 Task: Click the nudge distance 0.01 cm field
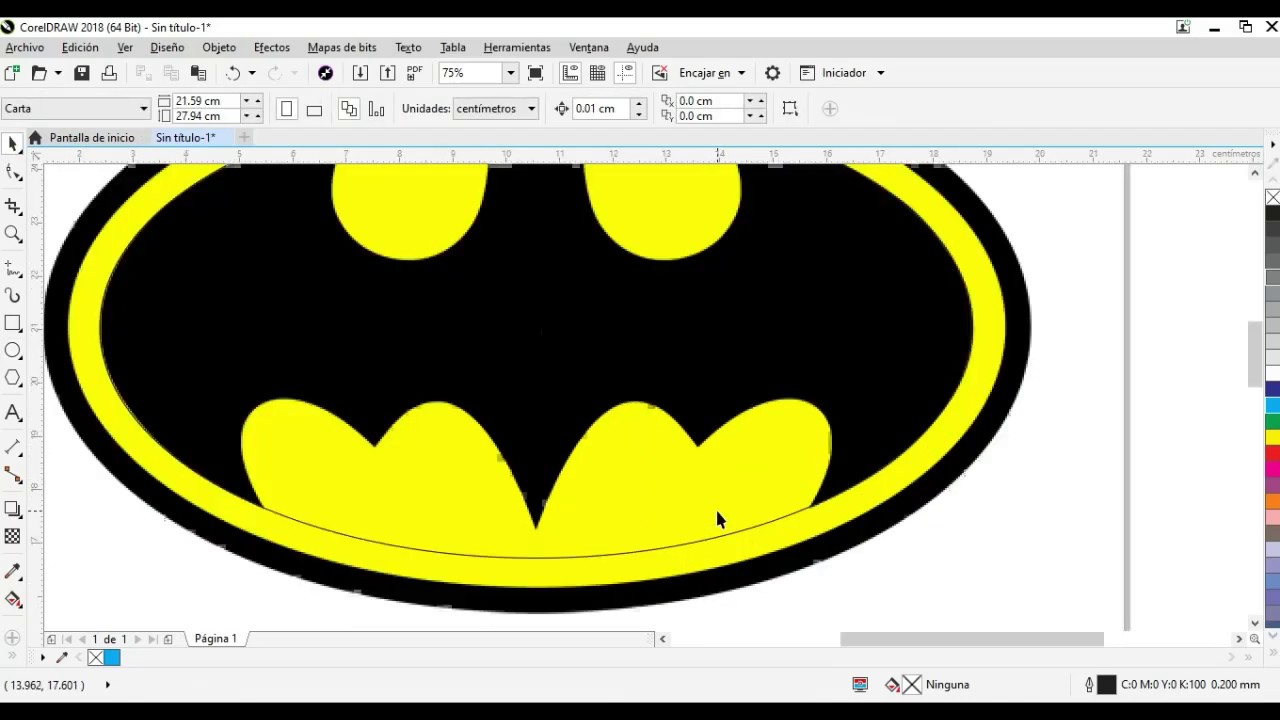click(x=602, y=108)
